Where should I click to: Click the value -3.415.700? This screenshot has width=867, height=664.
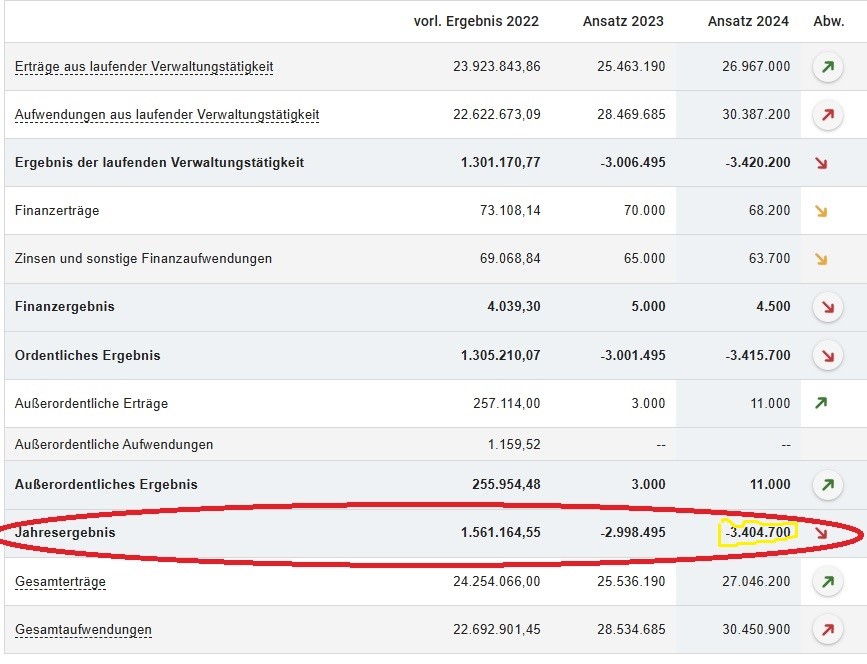point(758,355)
